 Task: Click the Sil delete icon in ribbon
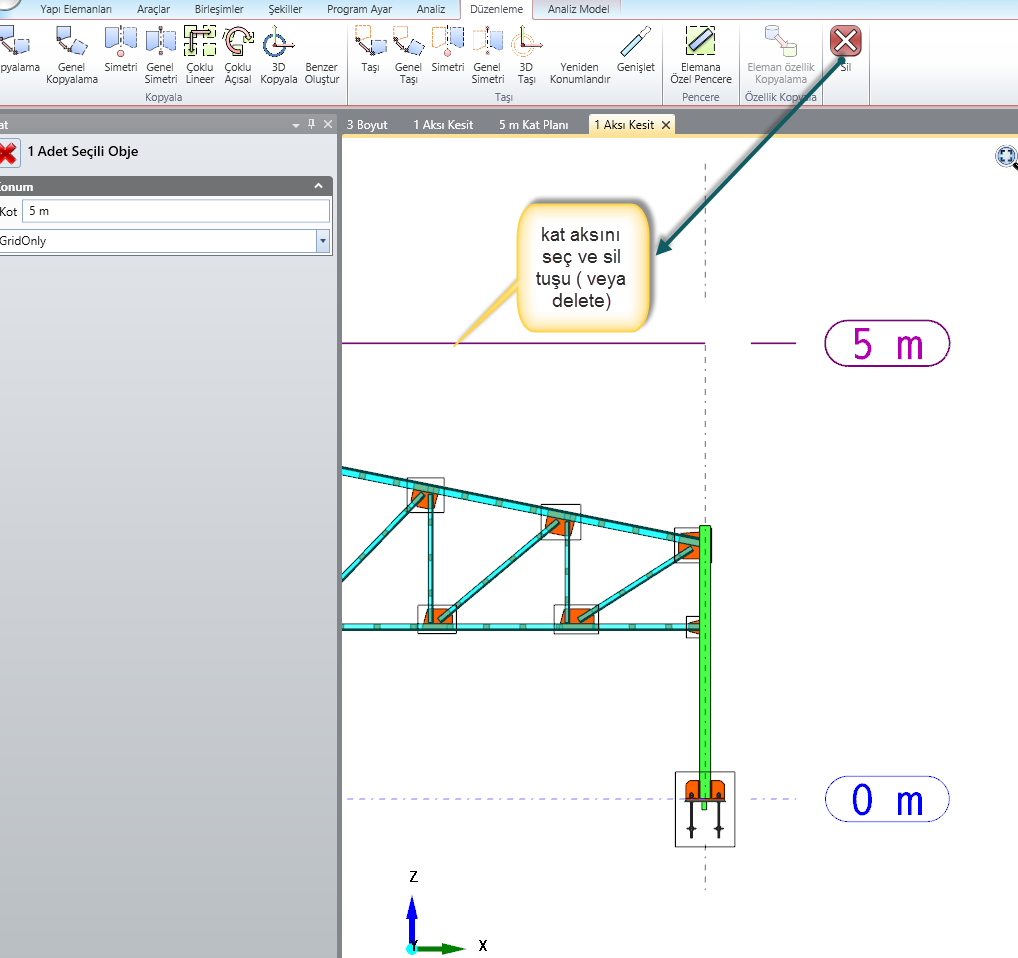click(x=845, y=42)
